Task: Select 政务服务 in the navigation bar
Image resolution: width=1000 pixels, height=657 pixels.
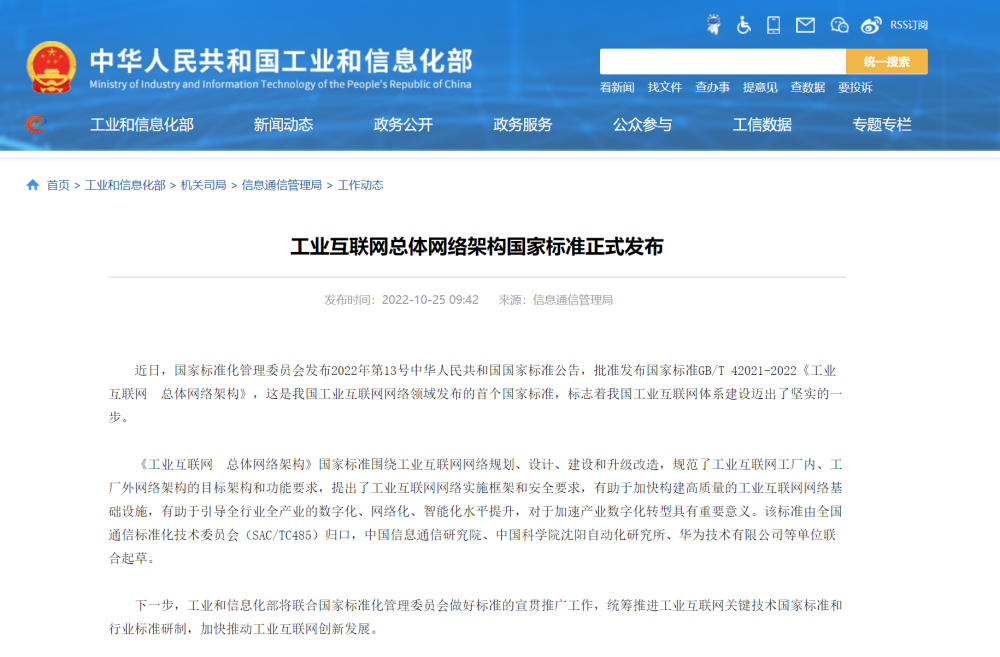Action: pyautogui.click(x=523, y=125)
